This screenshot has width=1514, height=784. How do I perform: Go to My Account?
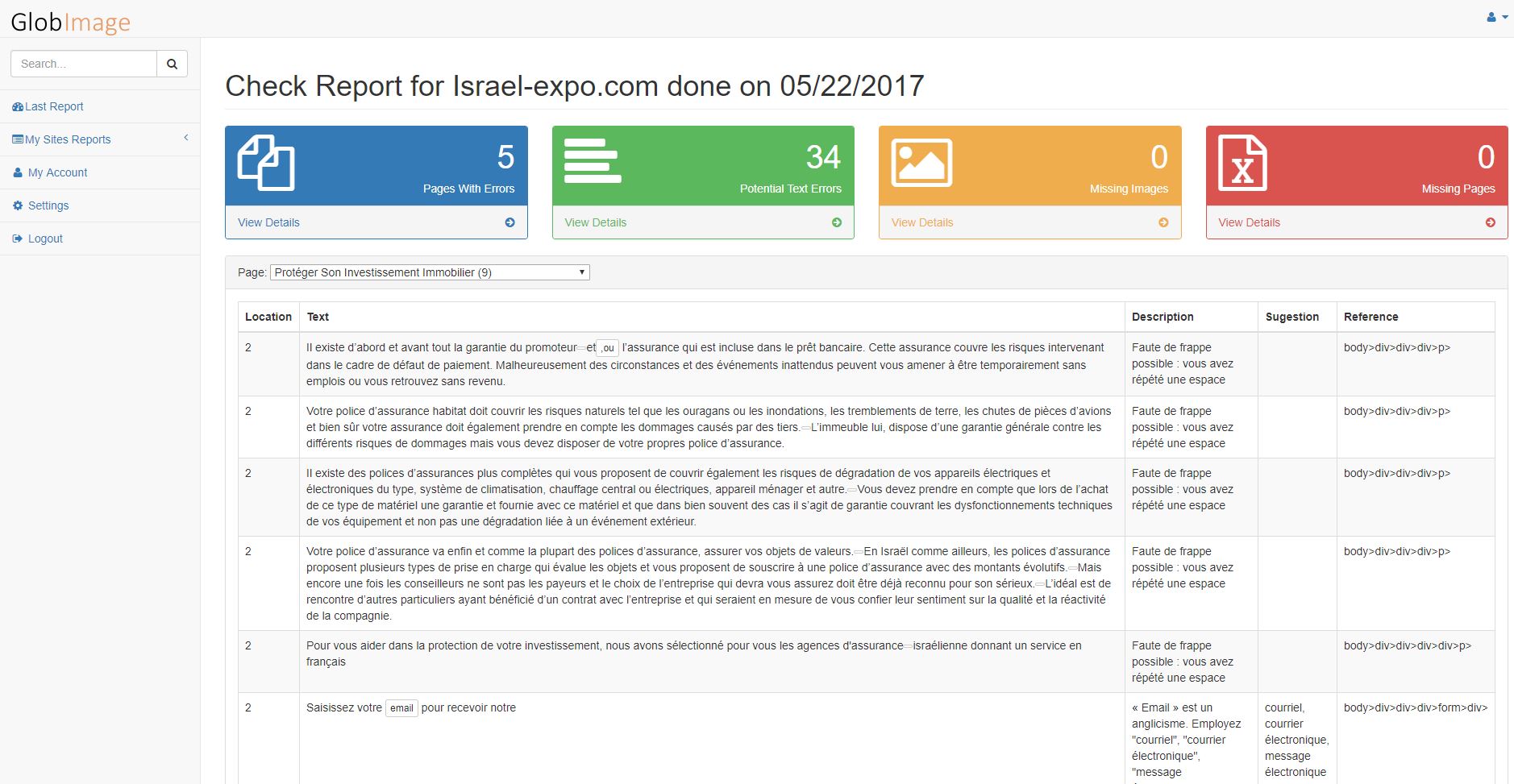tap(100, 172)
